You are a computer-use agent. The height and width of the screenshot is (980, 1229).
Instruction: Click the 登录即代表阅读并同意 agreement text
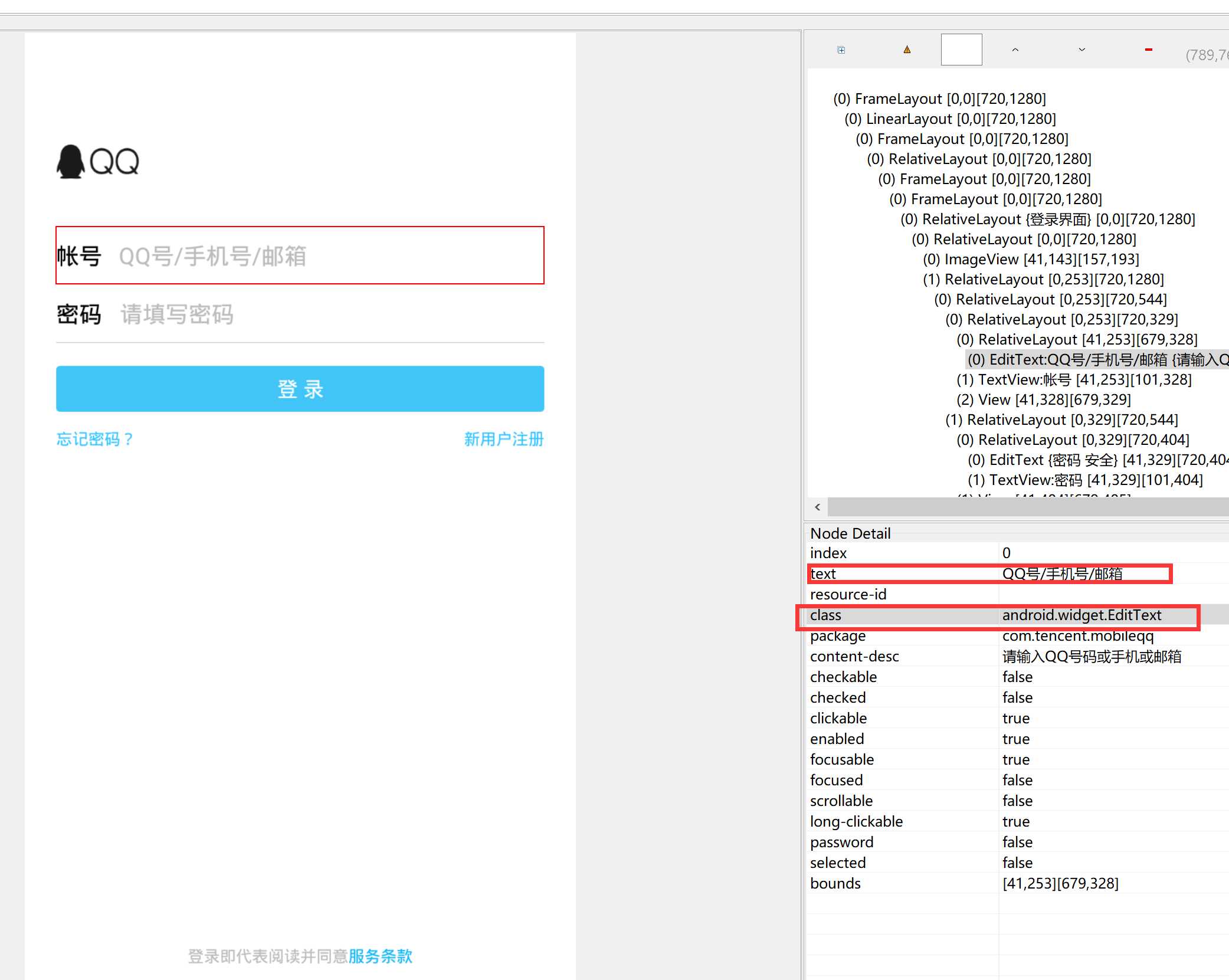pyautogui.click(x=268, y=956)
